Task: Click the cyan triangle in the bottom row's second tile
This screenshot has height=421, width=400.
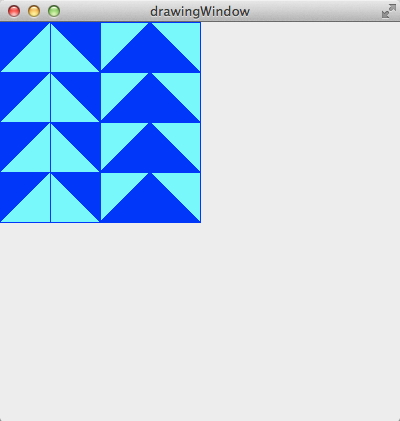Action: pyautogui.click(x=67, y=205)
